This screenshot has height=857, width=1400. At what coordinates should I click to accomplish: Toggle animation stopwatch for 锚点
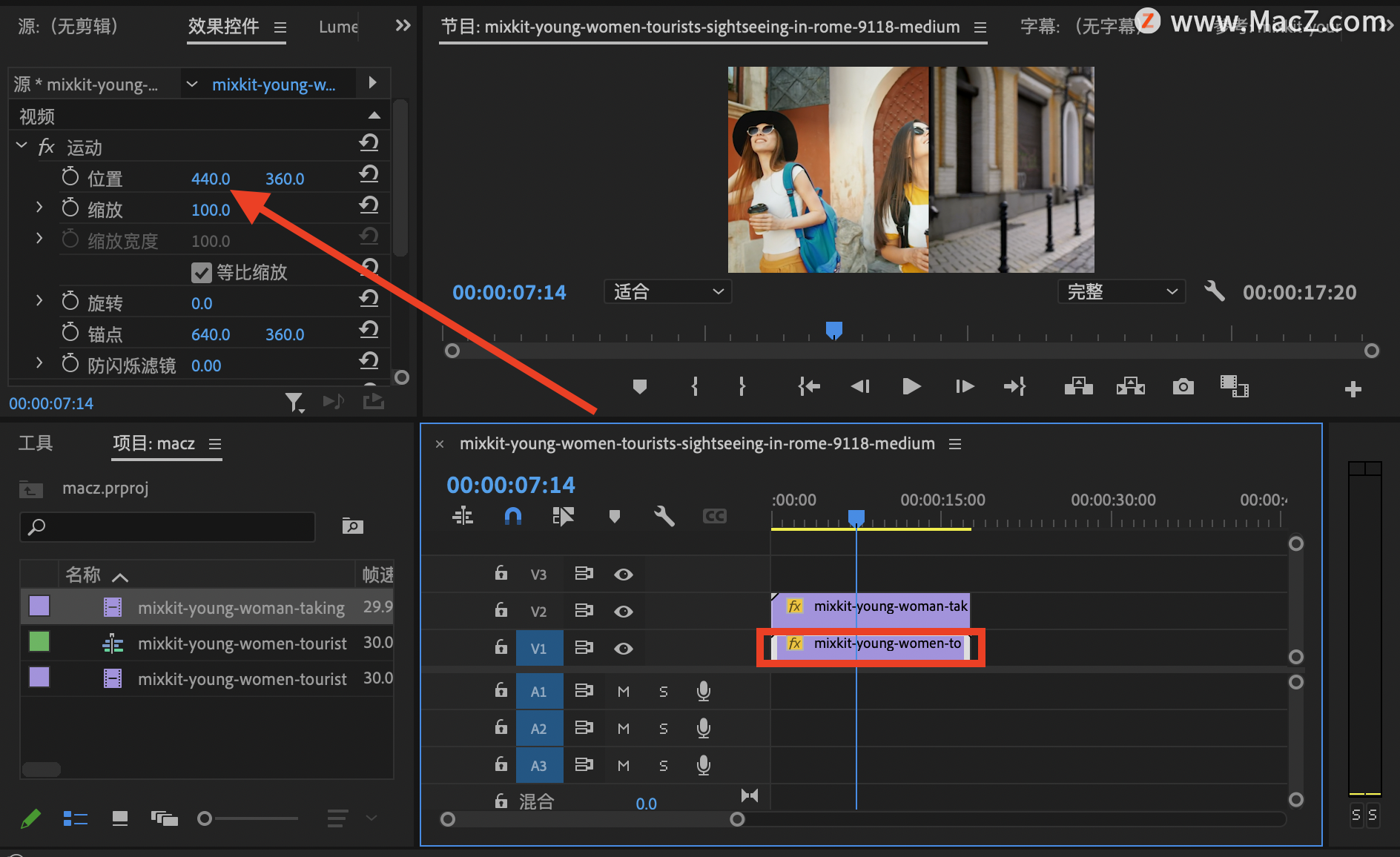70,332
